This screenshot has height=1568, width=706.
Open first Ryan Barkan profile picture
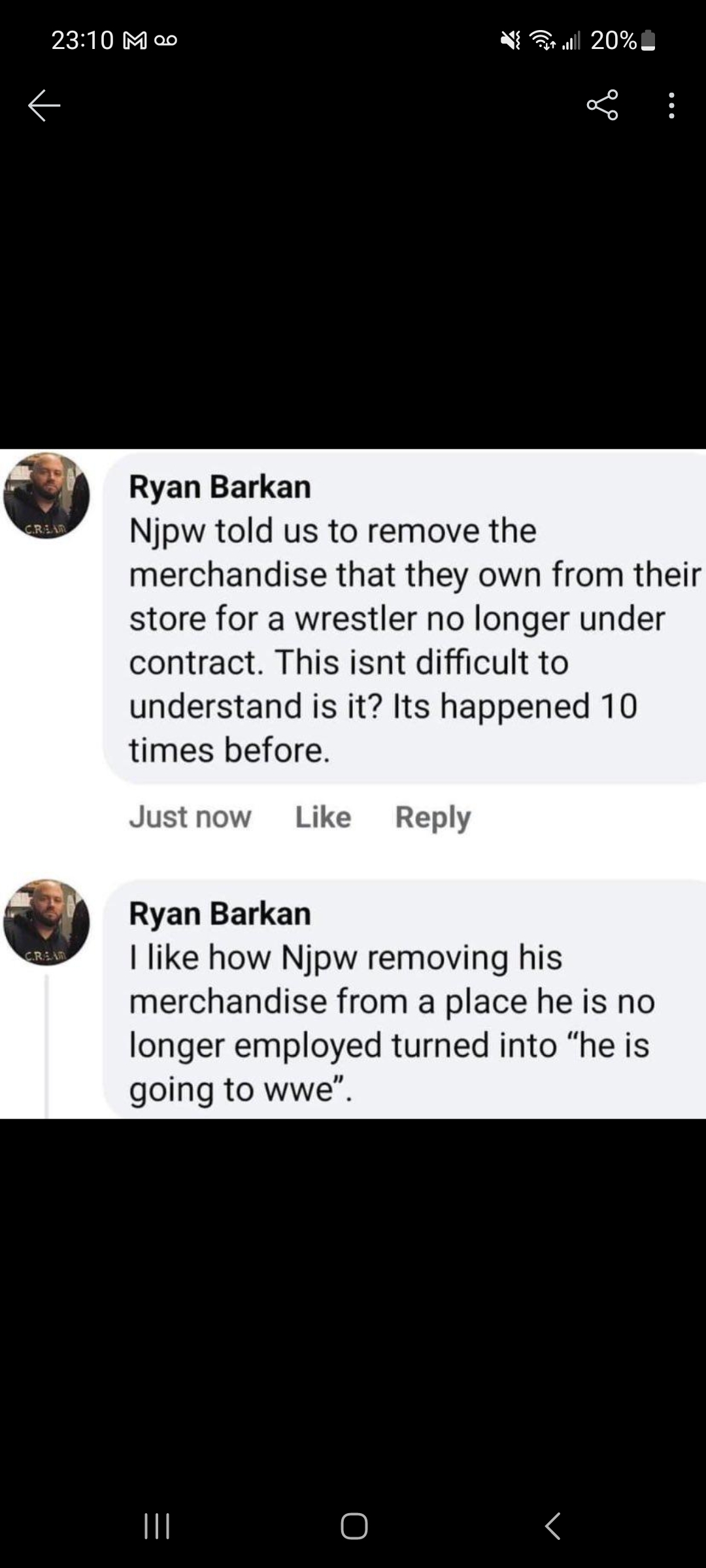[46, 495]
